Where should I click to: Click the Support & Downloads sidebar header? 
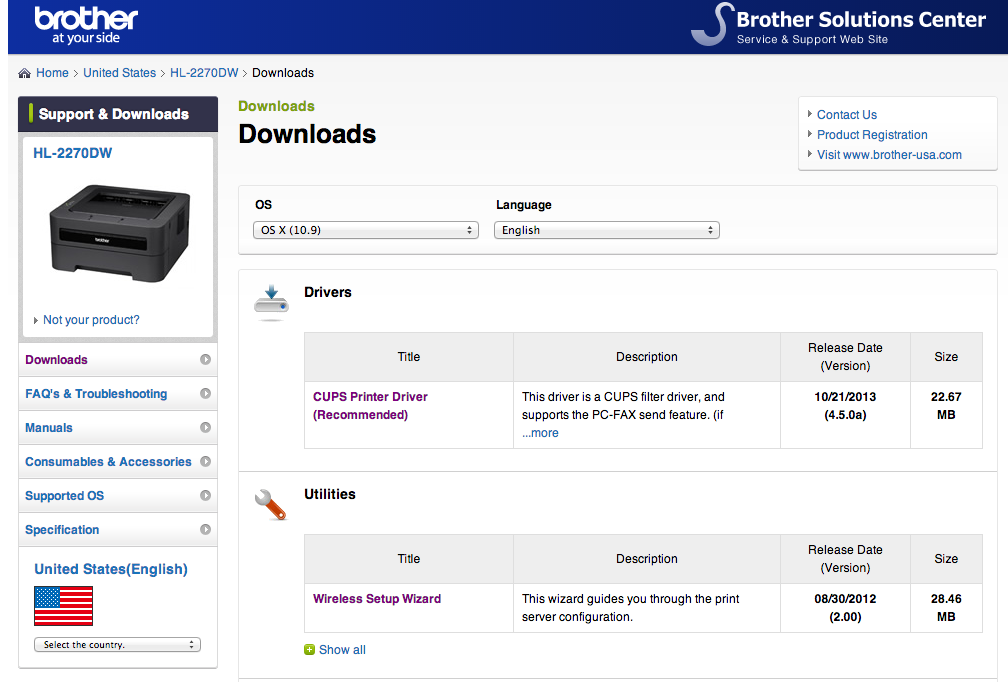coord(118,114)
